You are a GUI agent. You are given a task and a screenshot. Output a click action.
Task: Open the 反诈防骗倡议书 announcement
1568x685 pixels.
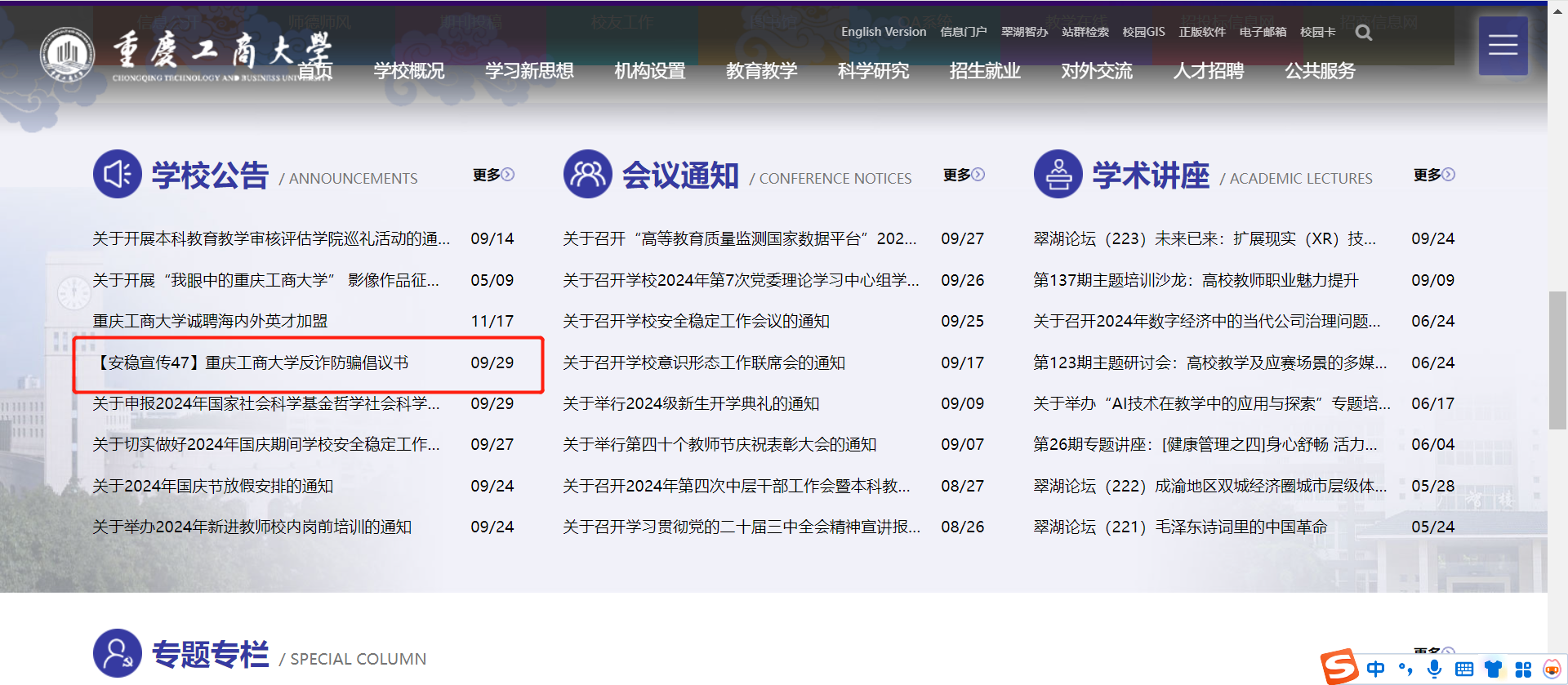click(253, 363)
